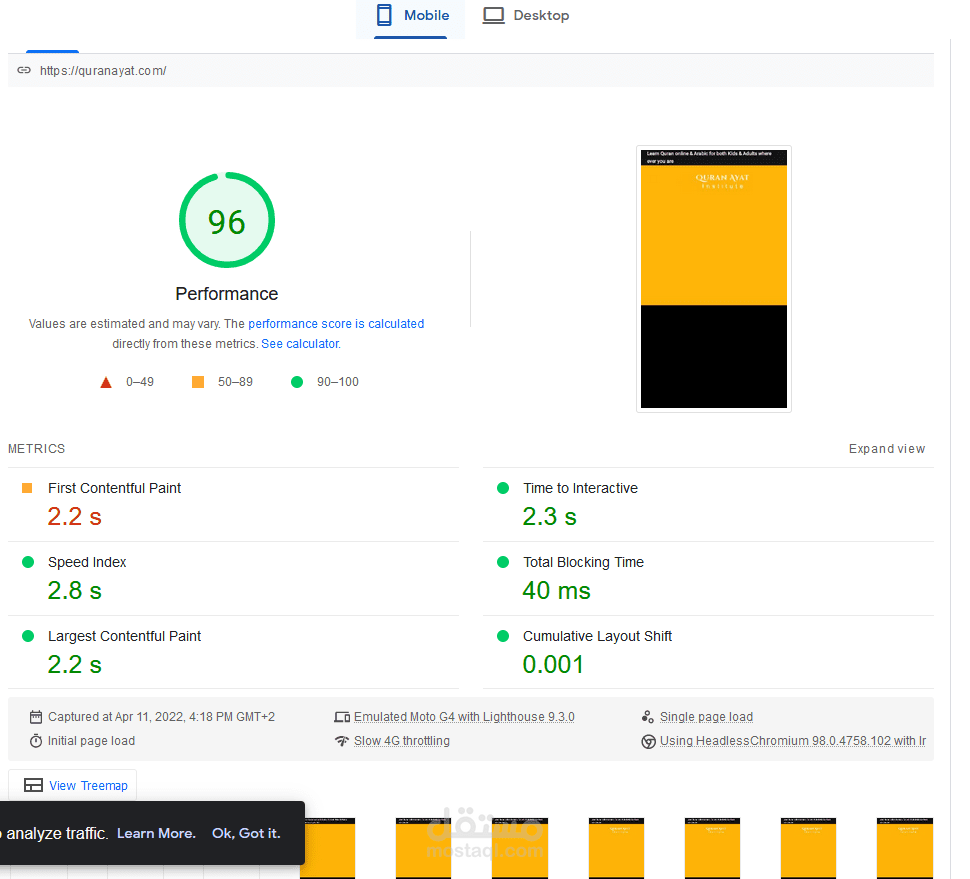Open the performance score is calculated link
This screenshot has width=970, height=879.
click(336, 323)
